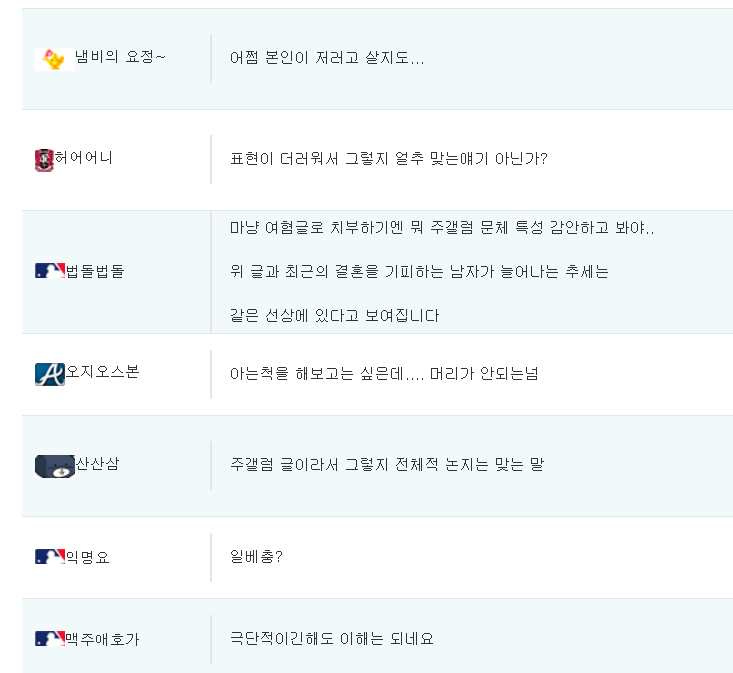Click the dark avatar icon next to 산산삼
733x673 pixels.
click(x=54, y=466)
